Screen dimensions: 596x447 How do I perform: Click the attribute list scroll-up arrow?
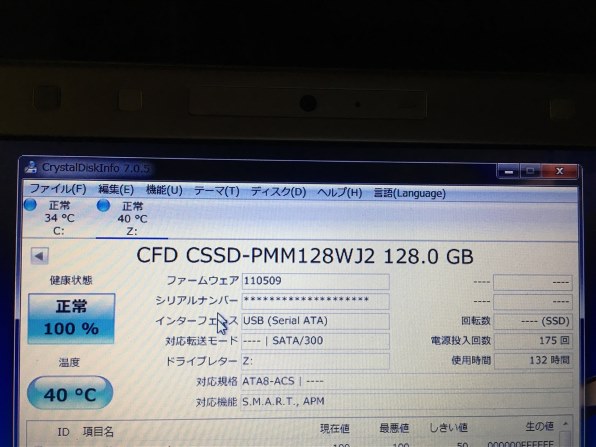pyautogui.click(x=565, y=424)
